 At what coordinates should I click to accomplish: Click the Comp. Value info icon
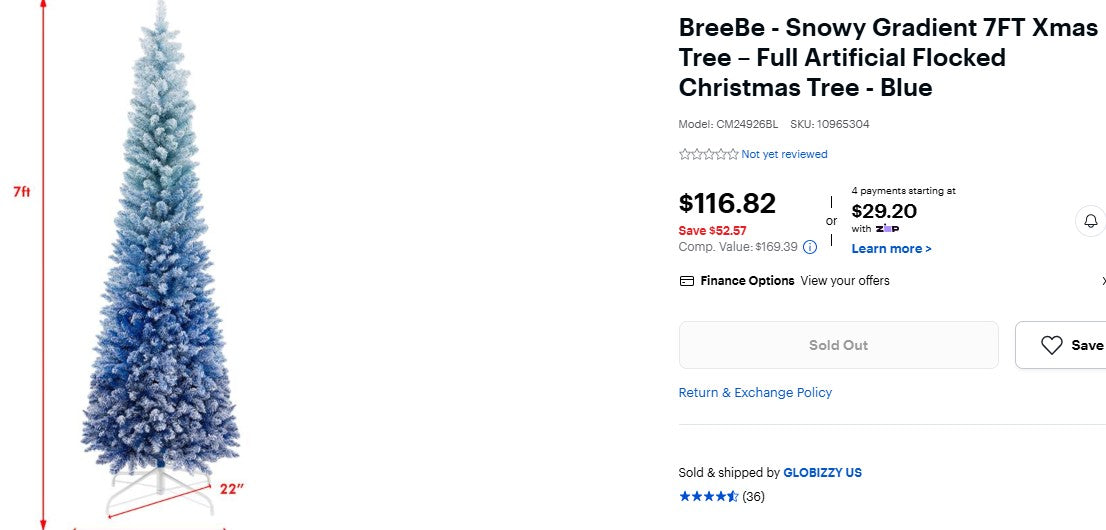(x=810, y=247)
